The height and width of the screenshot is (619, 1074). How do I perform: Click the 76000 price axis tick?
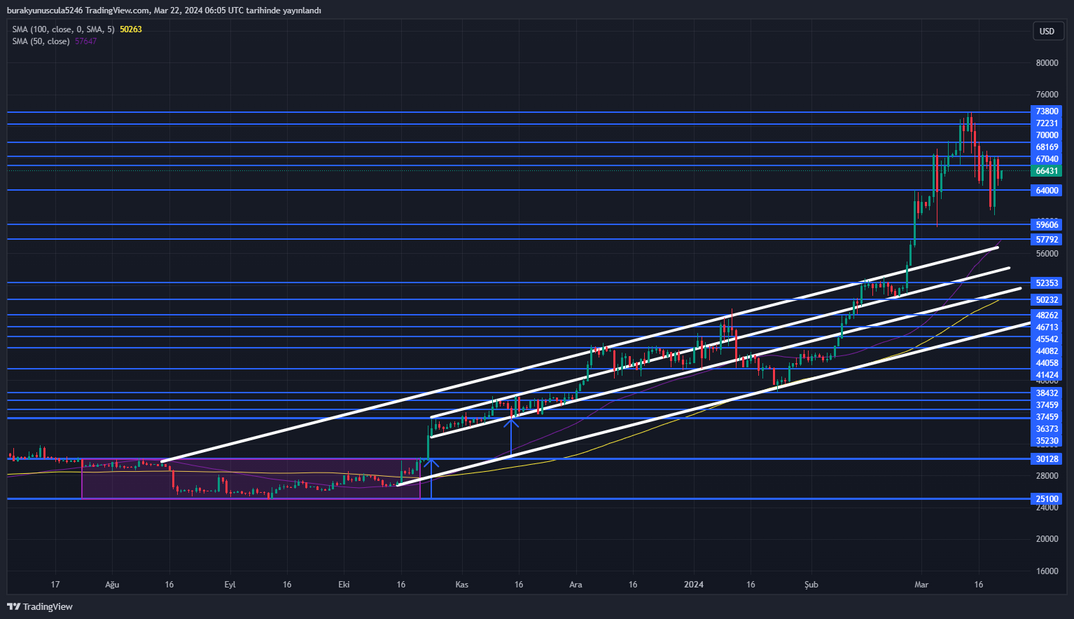click(1047, 94)
